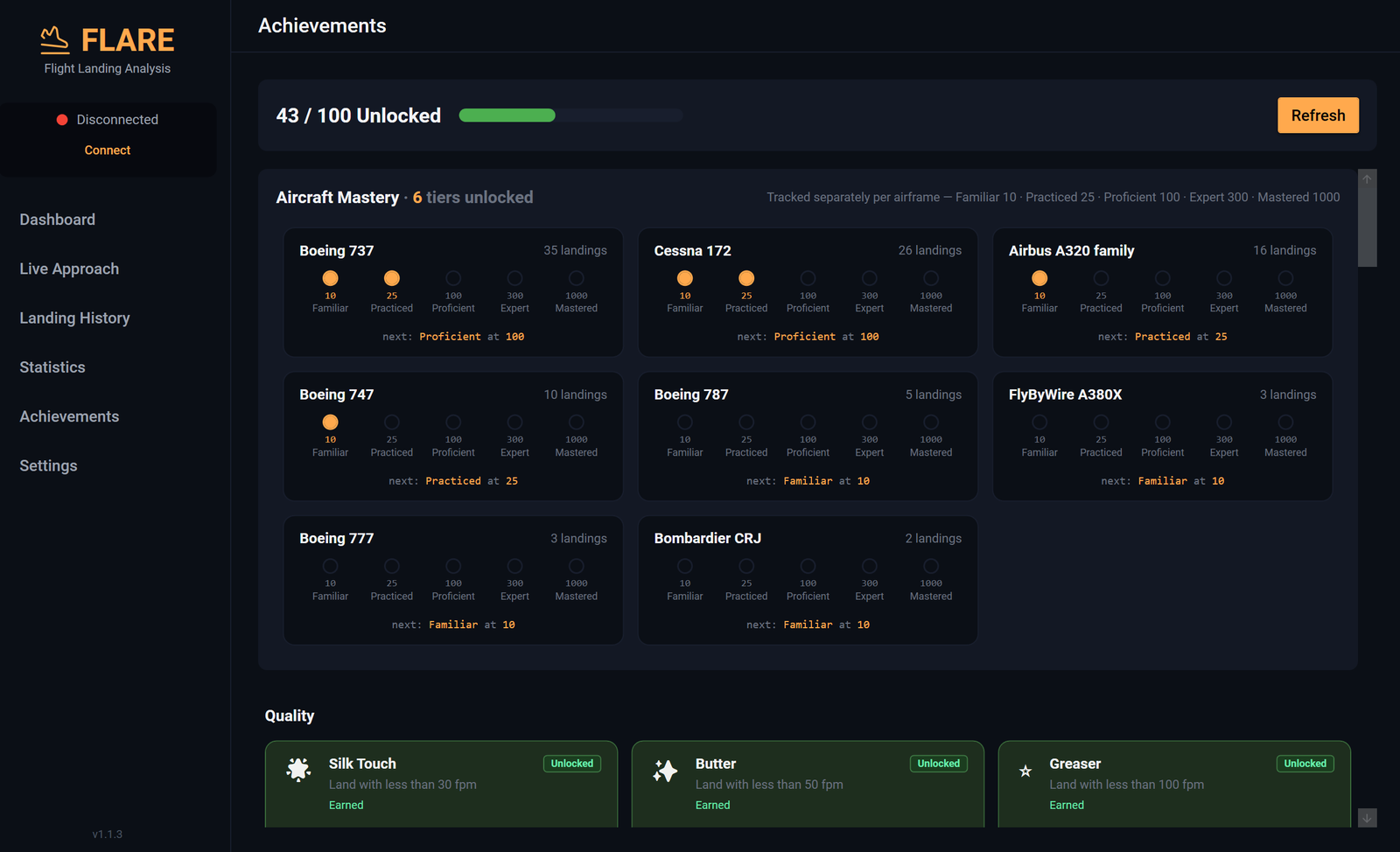Open Settings from the sidebar
The height and width of the screenshot is (852, 1400).
click(x=48, y=466)
